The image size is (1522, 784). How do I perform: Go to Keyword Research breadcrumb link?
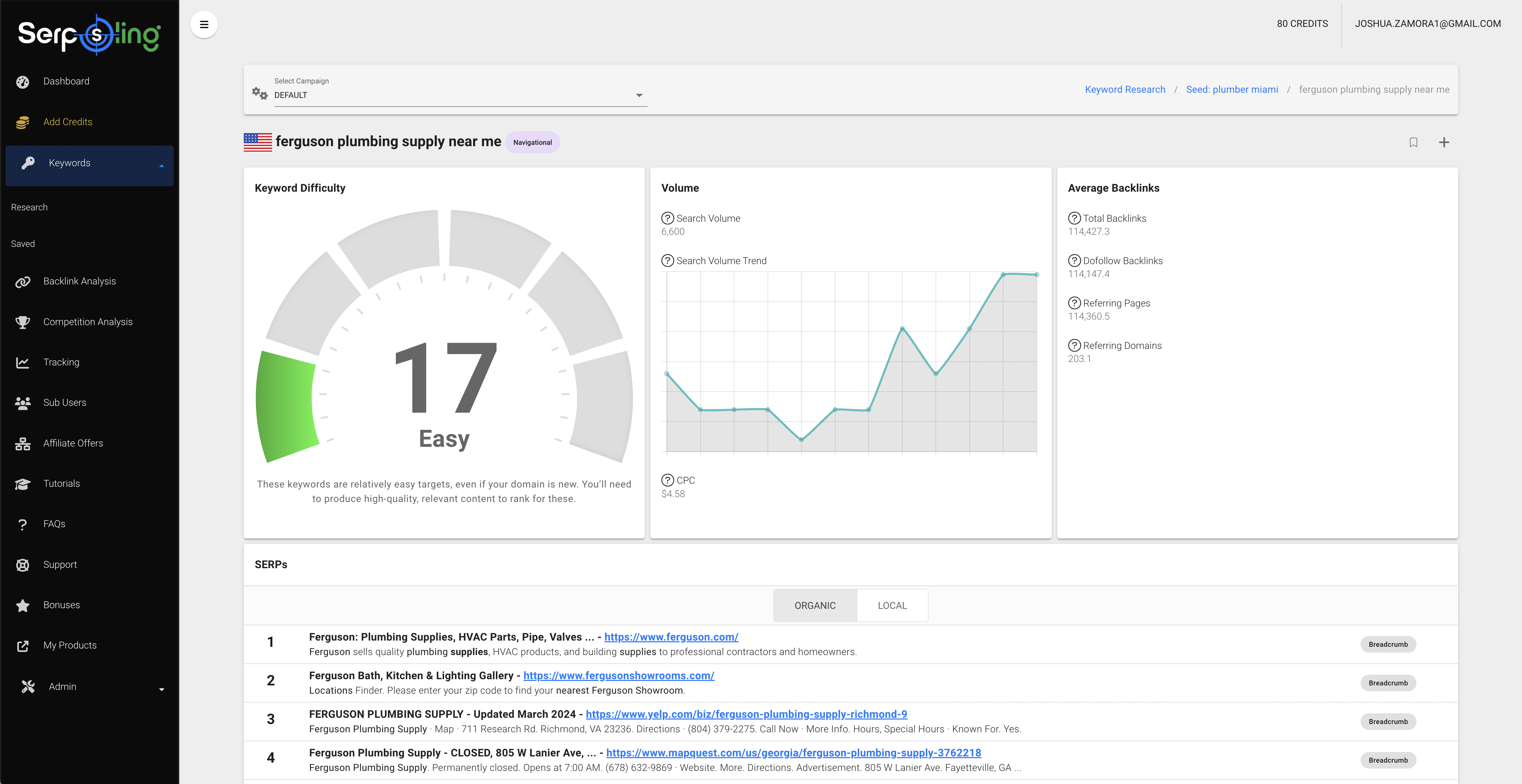(1125, 89)
